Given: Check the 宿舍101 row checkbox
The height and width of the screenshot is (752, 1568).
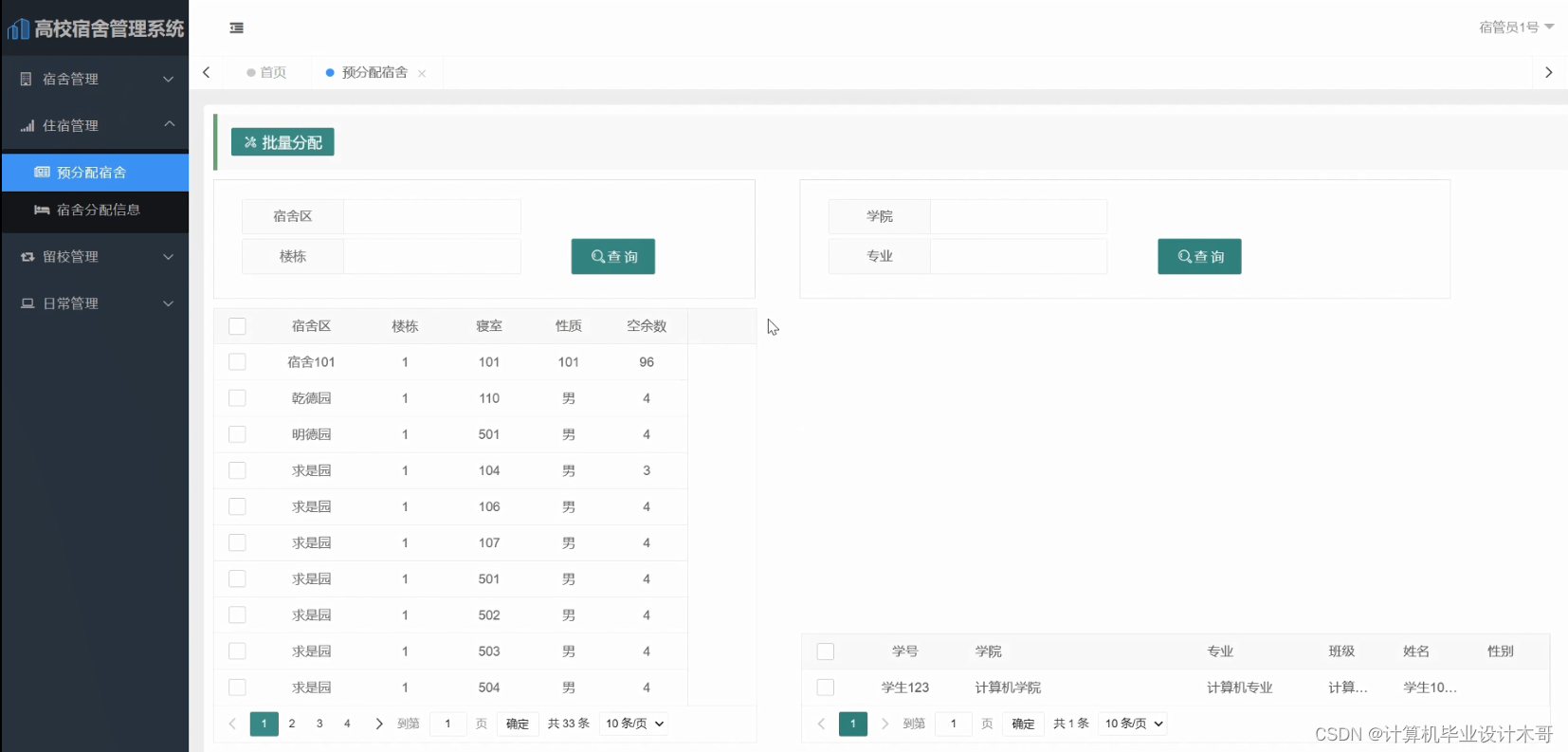Looking at the screenshot, I should 237,362.
